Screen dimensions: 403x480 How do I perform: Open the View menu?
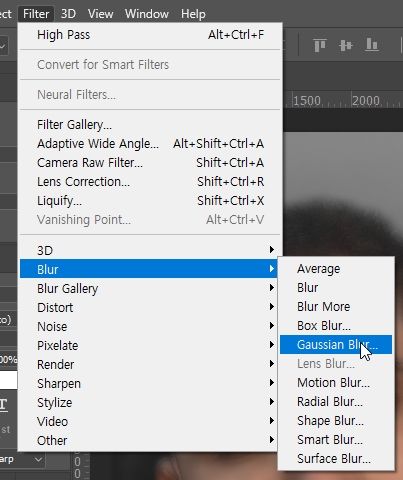coord(100,14)
